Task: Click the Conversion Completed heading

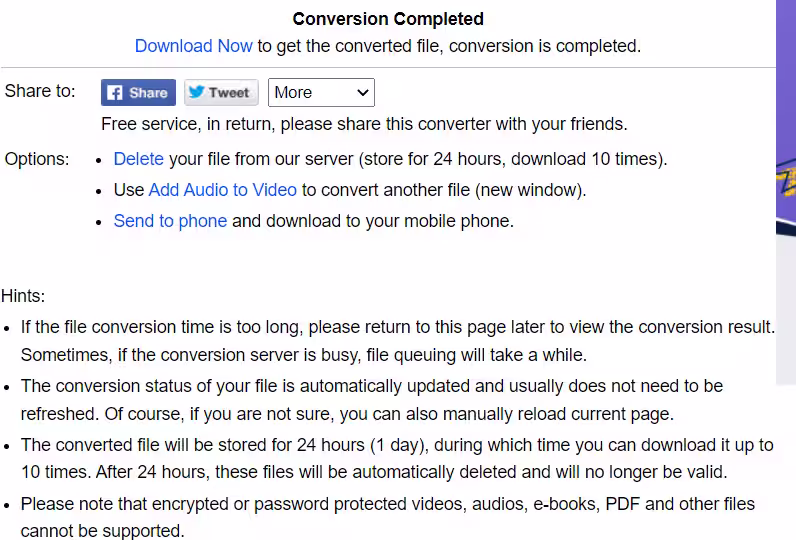Action: pyautogui.click(x=388, y=19)
